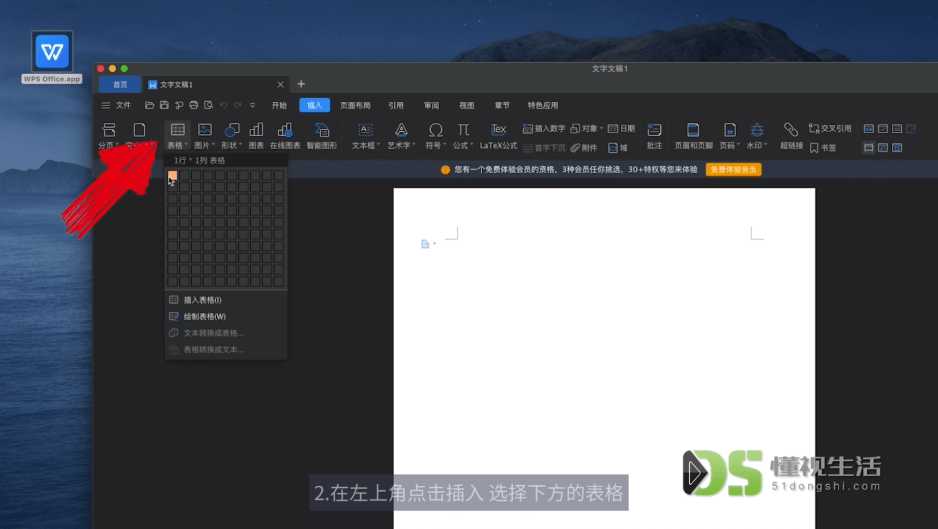Click the chart (图表) icon in the ribbon
938x529 pixels.
click(256, 135)
